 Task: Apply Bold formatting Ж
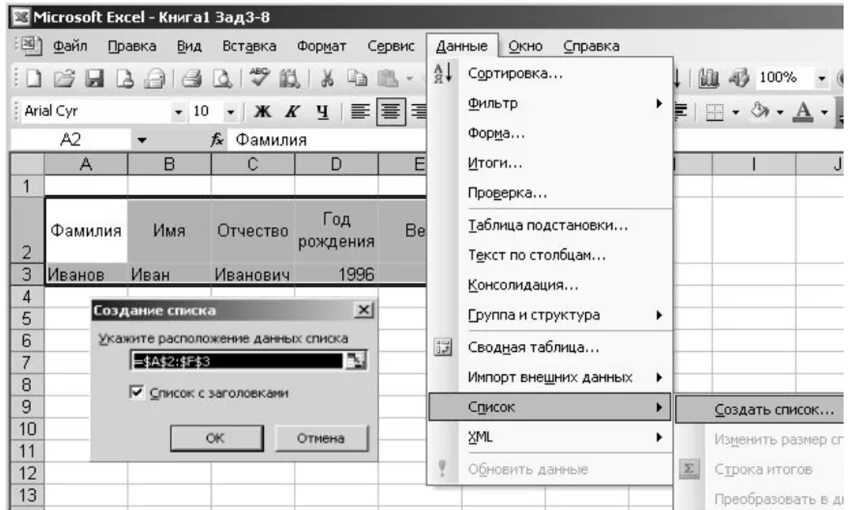[x=263, y=111]
